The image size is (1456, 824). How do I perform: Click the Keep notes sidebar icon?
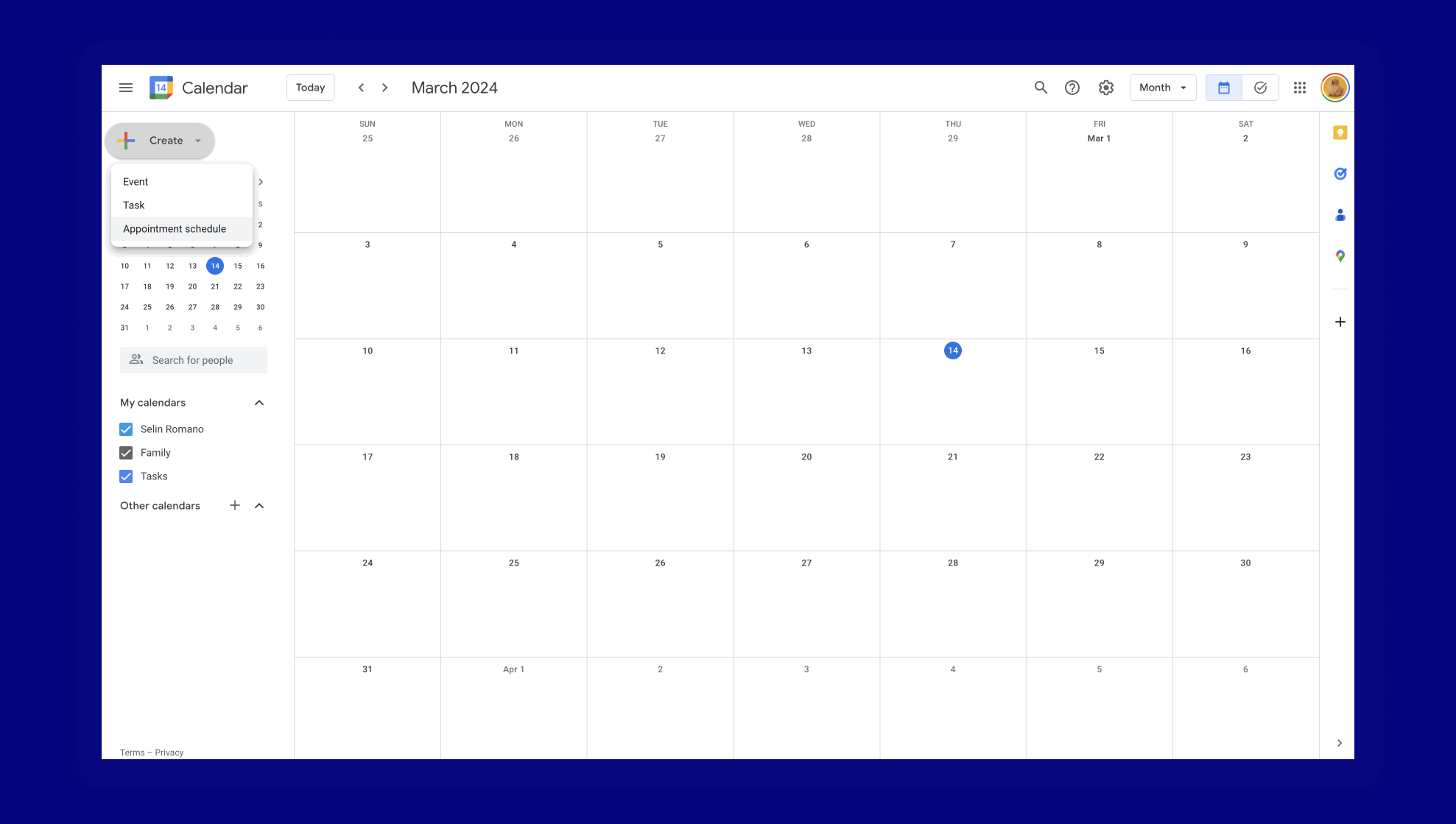[x=1340, y=132]
